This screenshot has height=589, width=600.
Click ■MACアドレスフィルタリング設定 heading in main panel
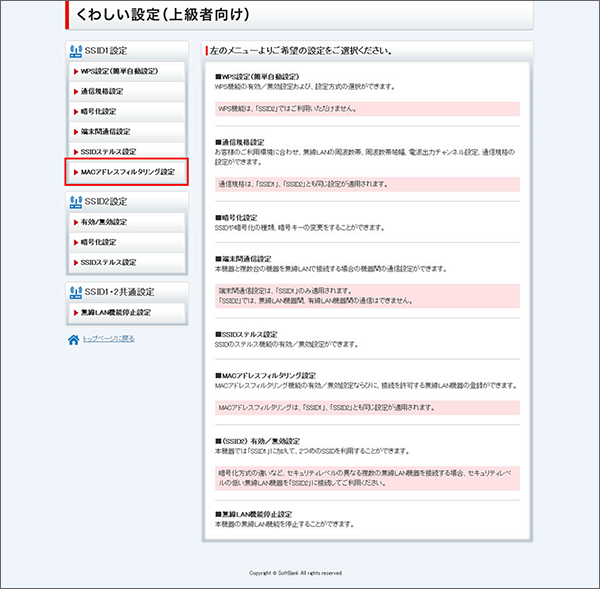265,376
